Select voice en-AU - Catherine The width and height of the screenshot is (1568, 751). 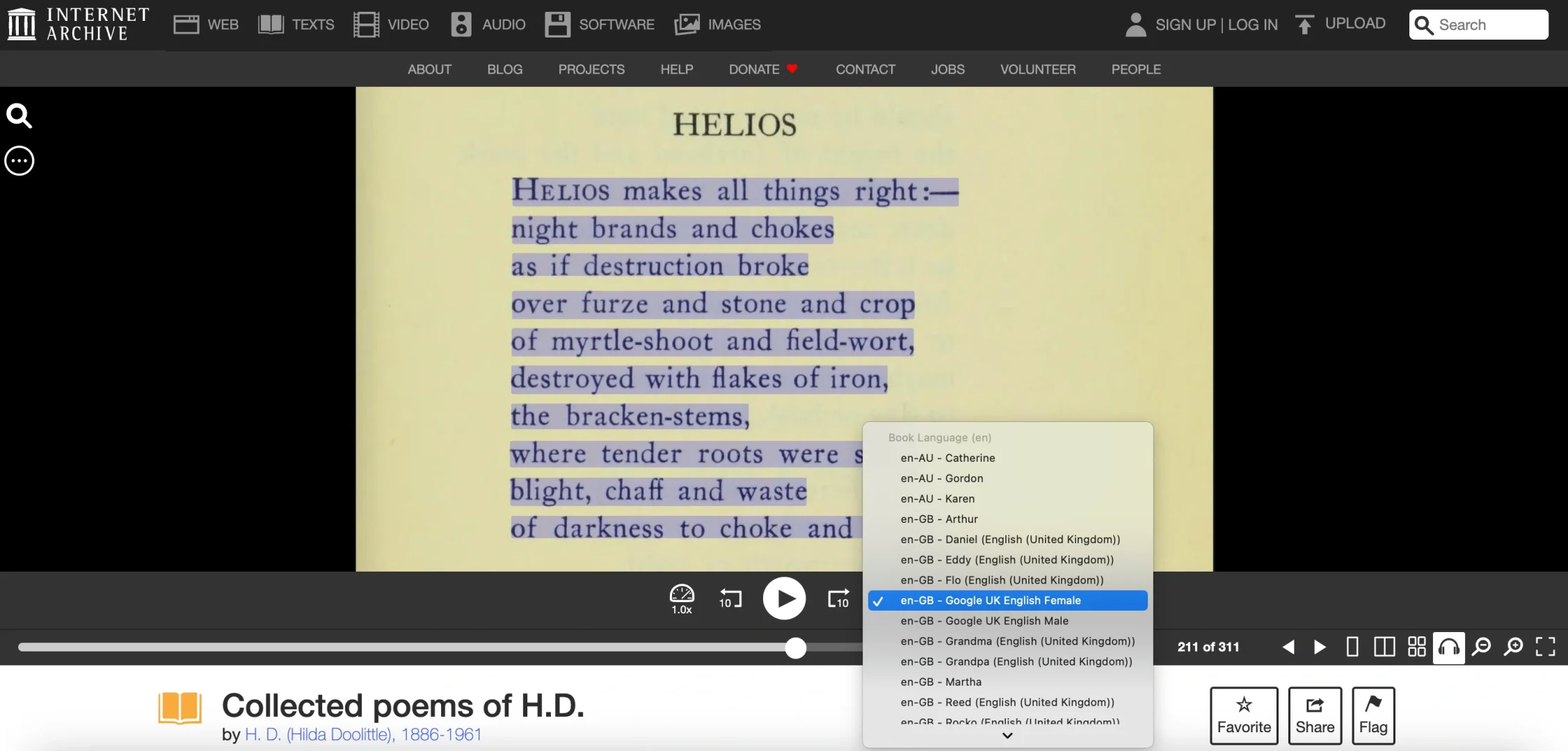1008,458
